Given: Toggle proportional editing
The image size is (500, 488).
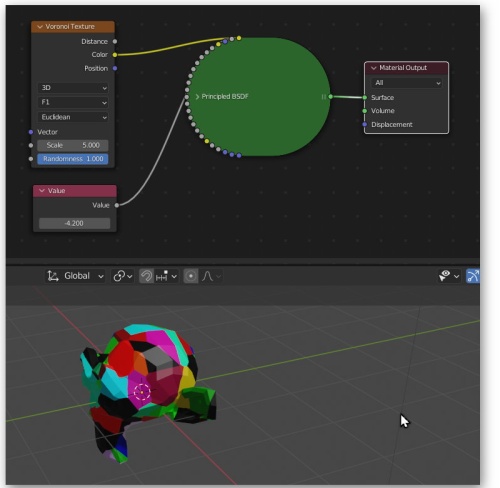Looking at the screenshot, I should tap(191, 276).
